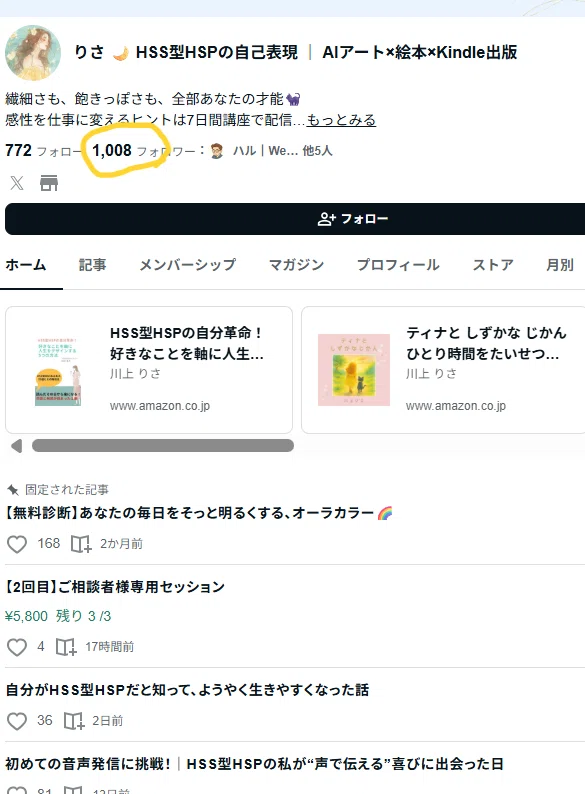Click the black フォロー button
Image resolution: width=585 pixels, height=794 pixels.
(x=295, y=219)
